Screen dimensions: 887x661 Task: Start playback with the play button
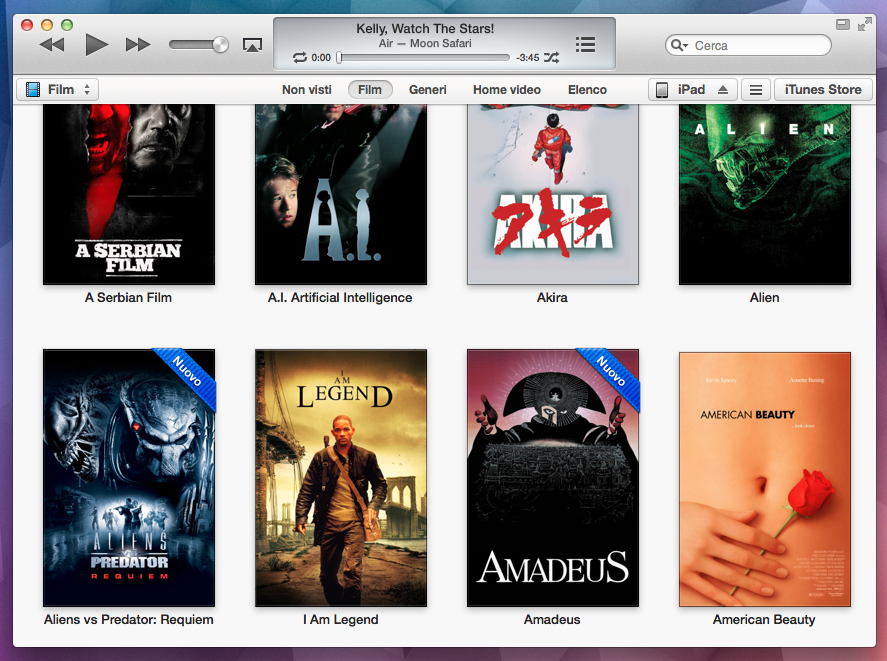point(96,45)
